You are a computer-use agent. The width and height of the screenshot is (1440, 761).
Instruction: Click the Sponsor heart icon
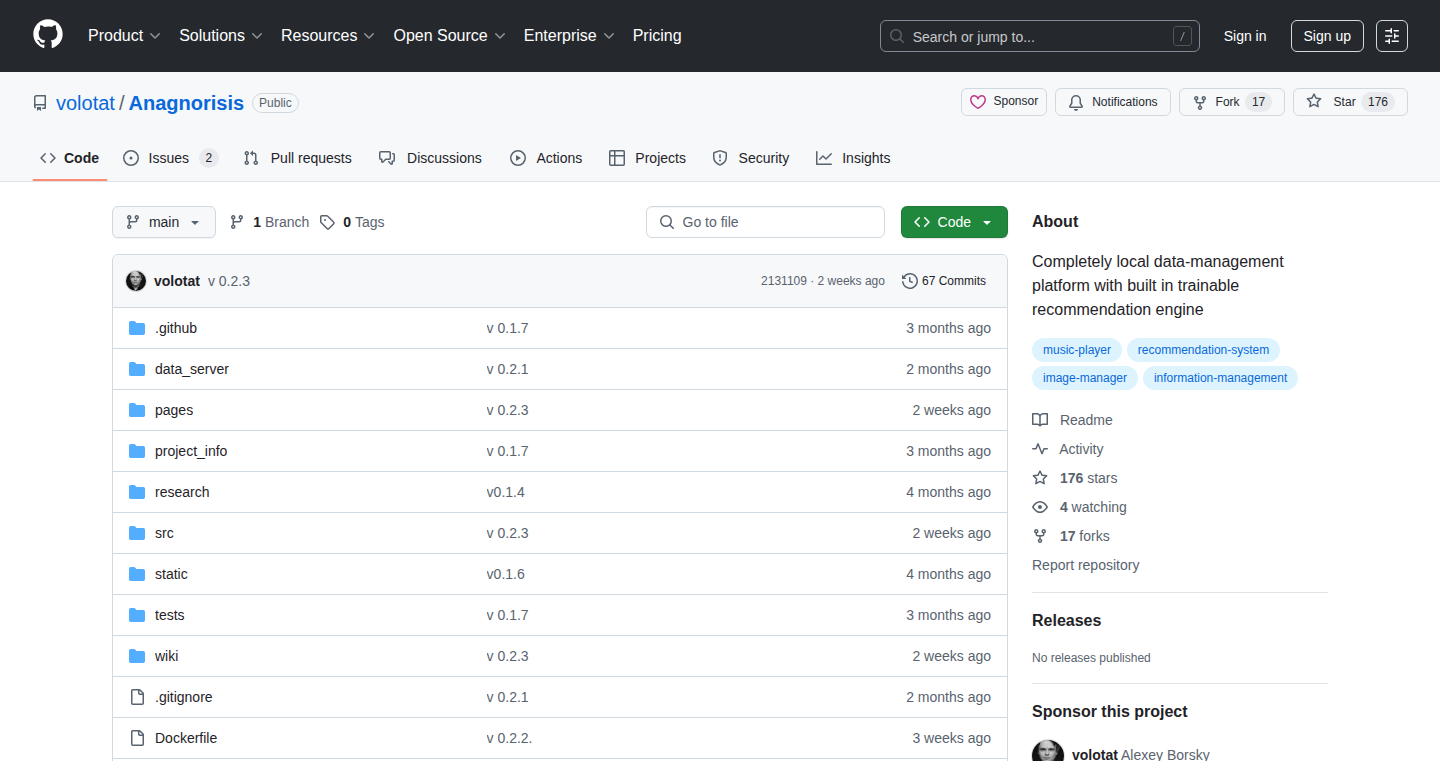pyautogui.click(x=978, y=102)
